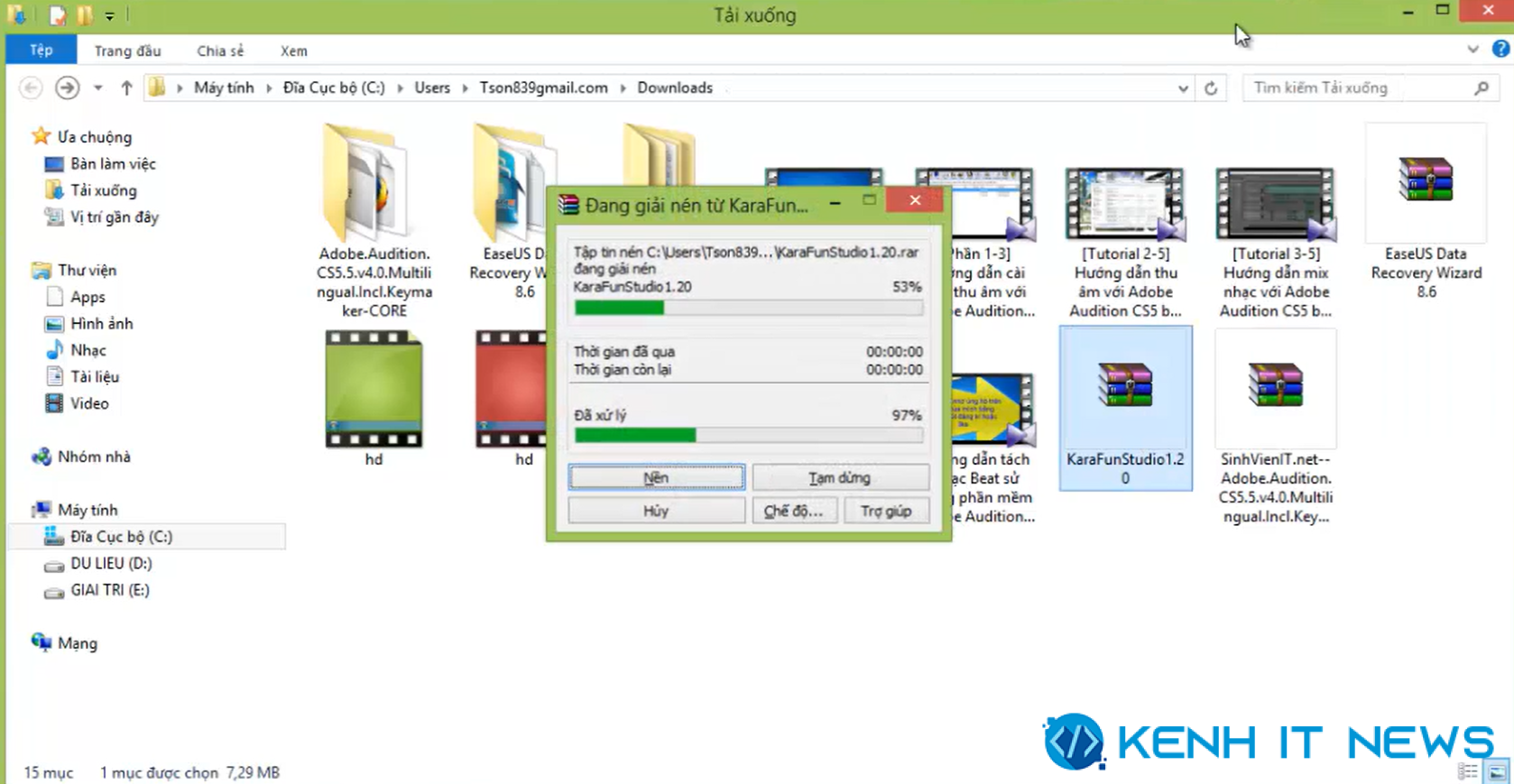Open Nhạc library in sidebar

coord(88,350)
